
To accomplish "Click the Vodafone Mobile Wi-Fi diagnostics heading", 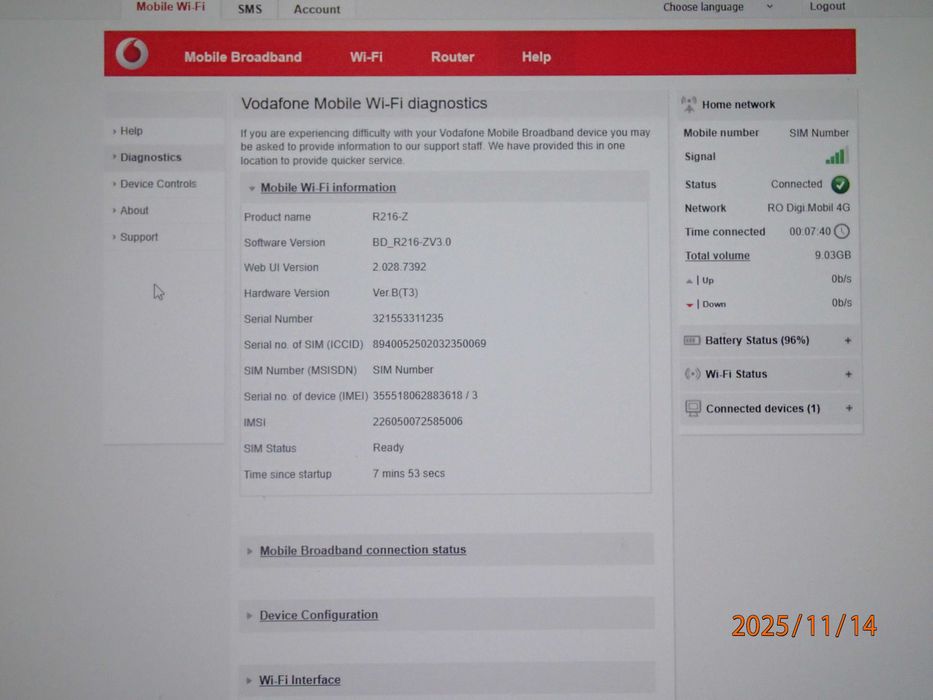I will [364, 104].
